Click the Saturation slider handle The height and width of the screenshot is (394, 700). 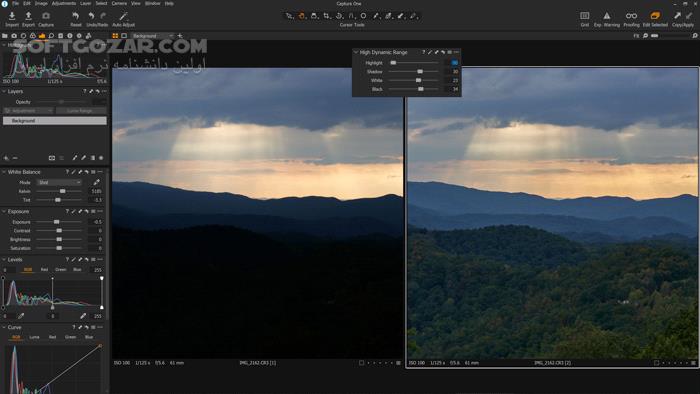(59, 248)
